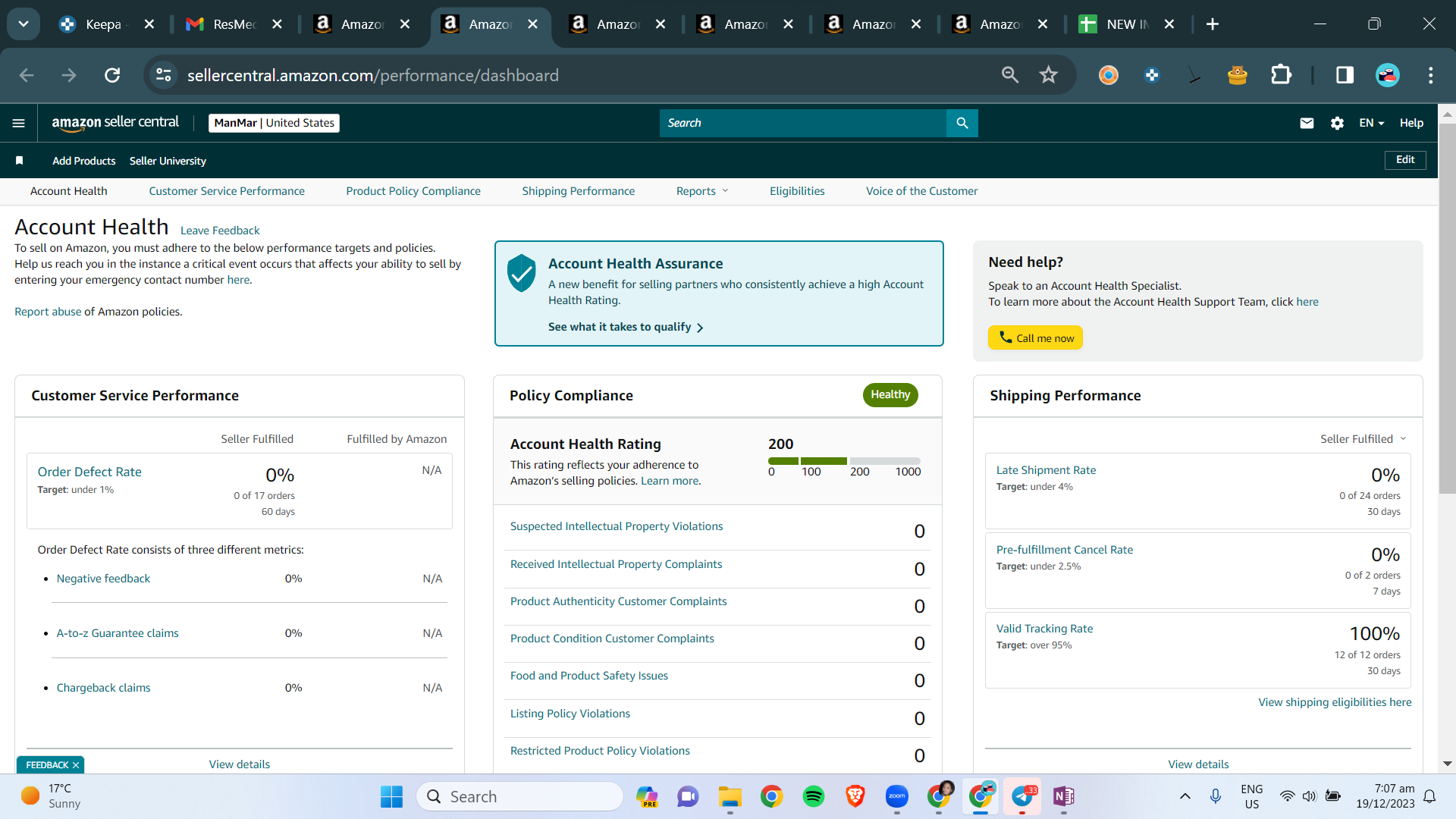Open the Eligibilities tab
This screenshot has height=819, width=1456.
[x=797, y=191]
